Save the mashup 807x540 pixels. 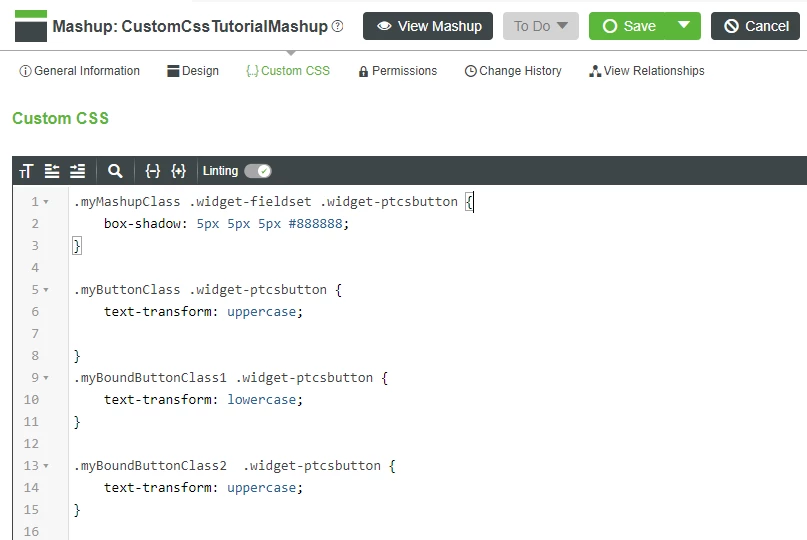click(627, 26)
